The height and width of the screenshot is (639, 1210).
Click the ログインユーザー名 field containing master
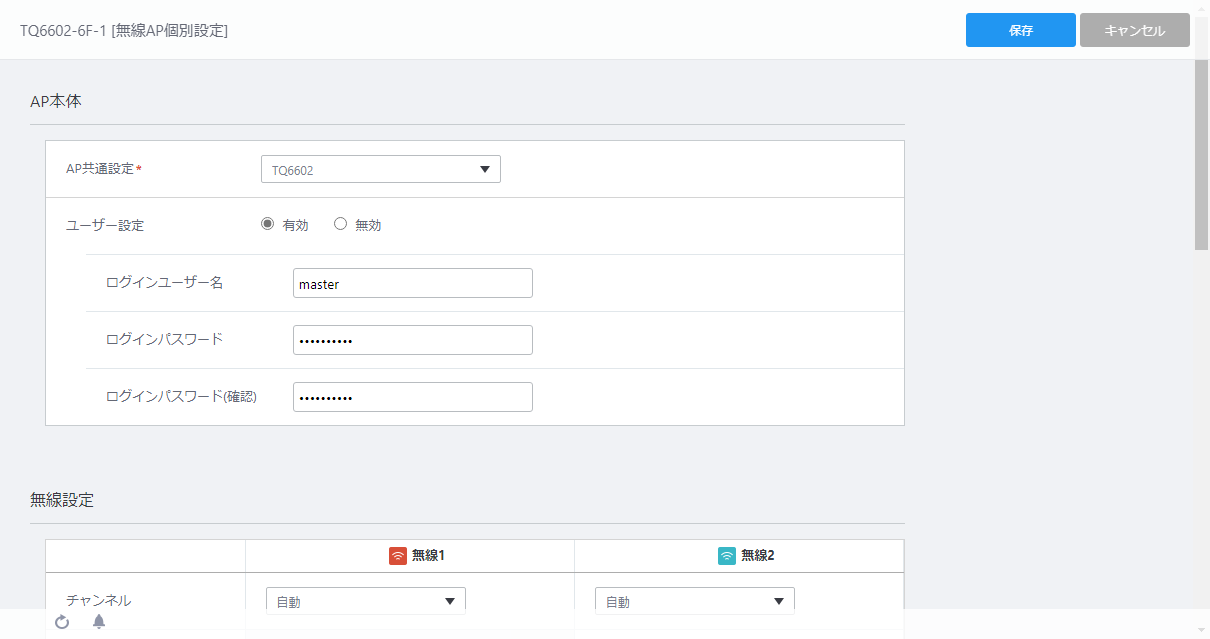click(413, 283)
